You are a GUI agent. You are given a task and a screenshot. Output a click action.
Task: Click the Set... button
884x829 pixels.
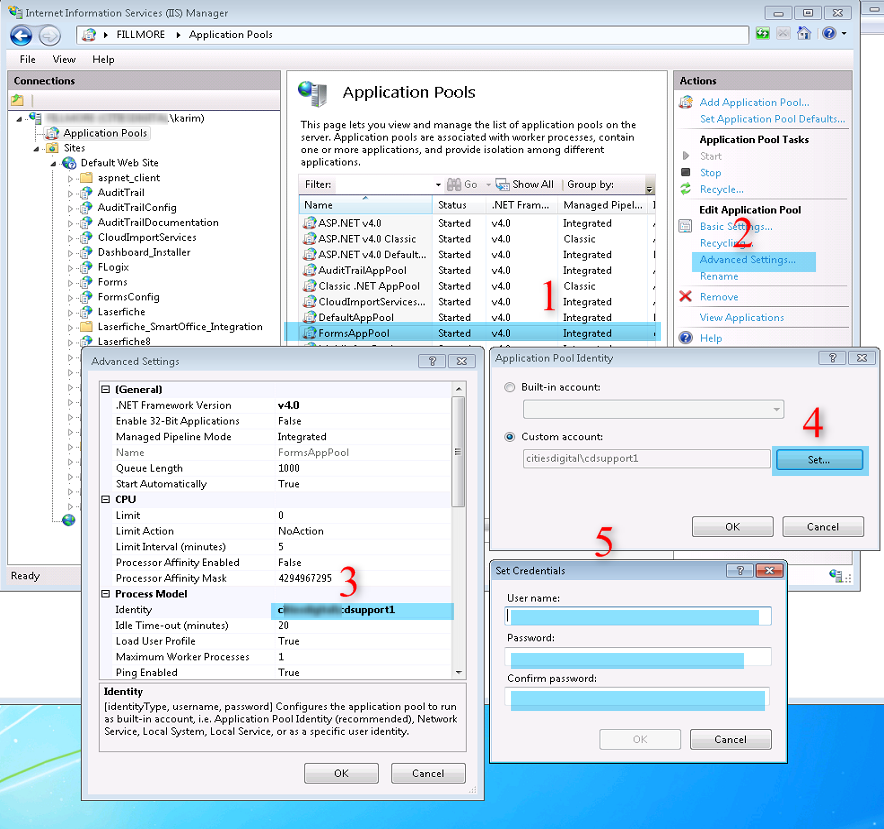[x=819, y=460]
